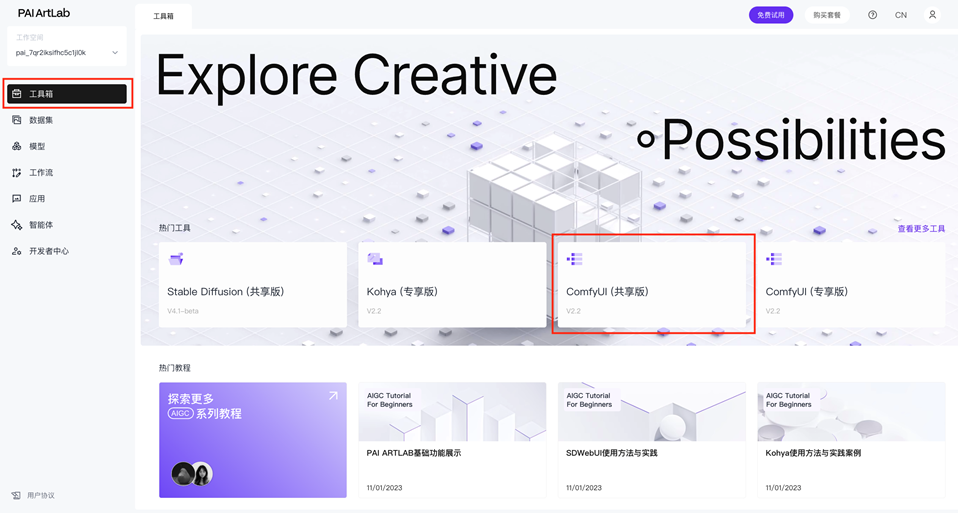Open Kohya使用方法与实践案例 tutorial thumbnail
958x513 pixels.
852,412
